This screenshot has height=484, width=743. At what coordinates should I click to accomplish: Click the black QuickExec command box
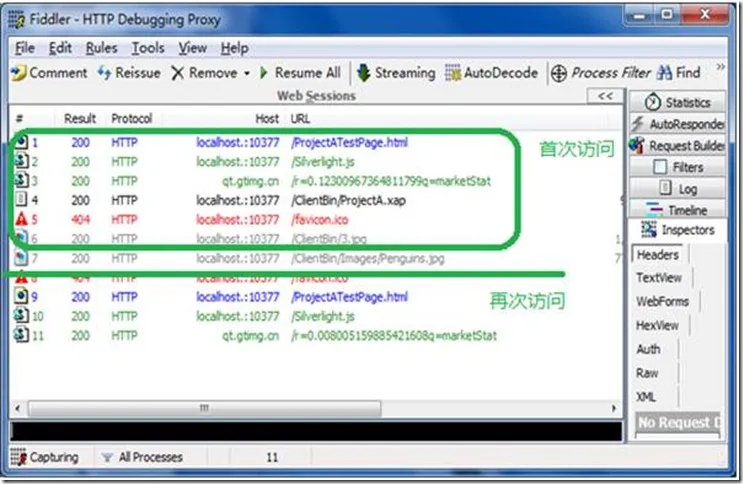tap(316, 431)
